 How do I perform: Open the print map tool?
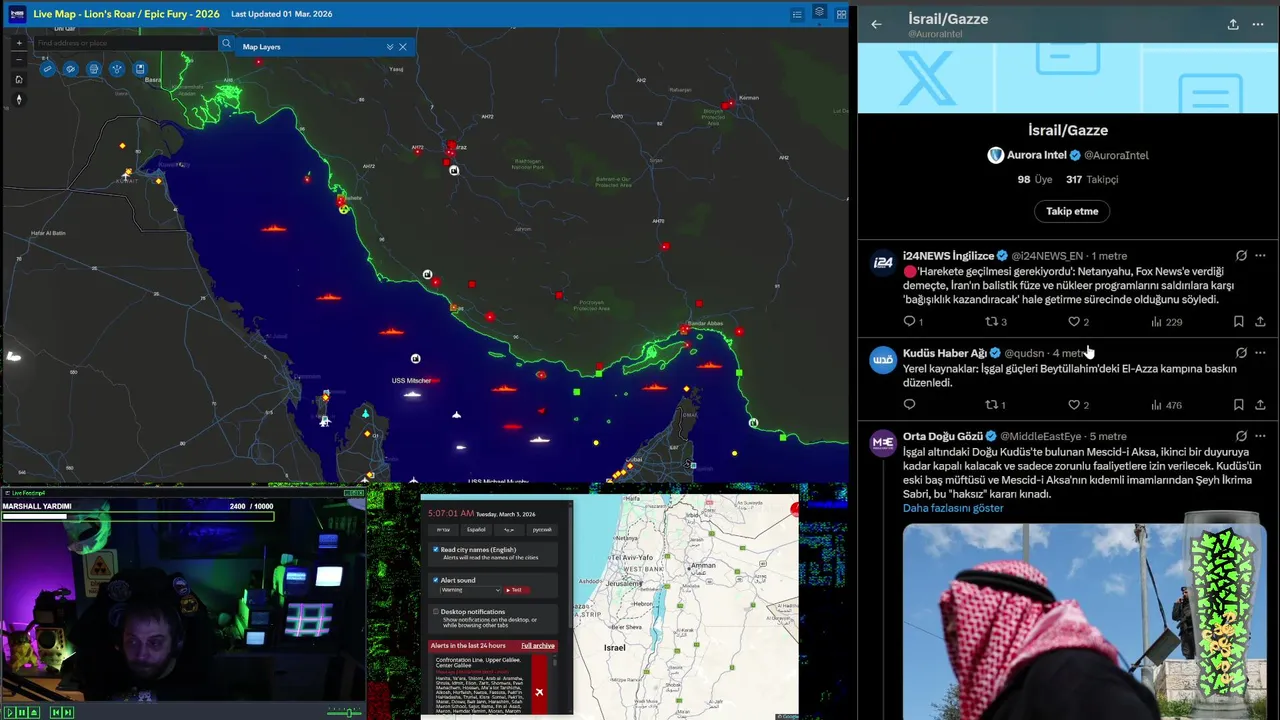point(94,69)
